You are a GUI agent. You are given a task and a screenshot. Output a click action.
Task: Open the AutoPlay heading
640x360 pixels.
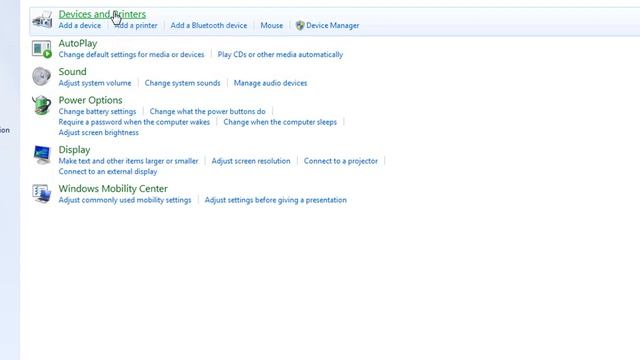[78, 43]
